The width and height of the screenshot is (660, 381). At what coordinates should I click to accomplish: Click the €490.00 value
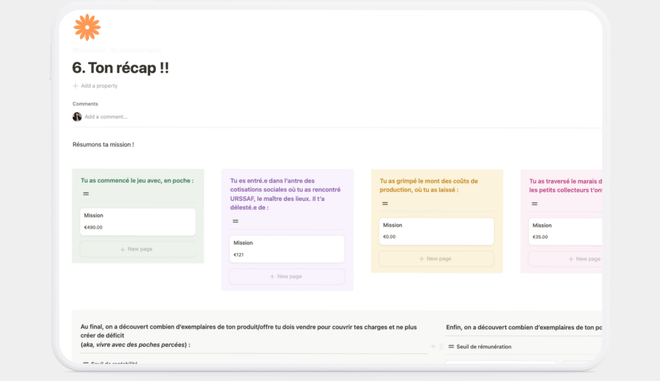click(x=93, y=227)
